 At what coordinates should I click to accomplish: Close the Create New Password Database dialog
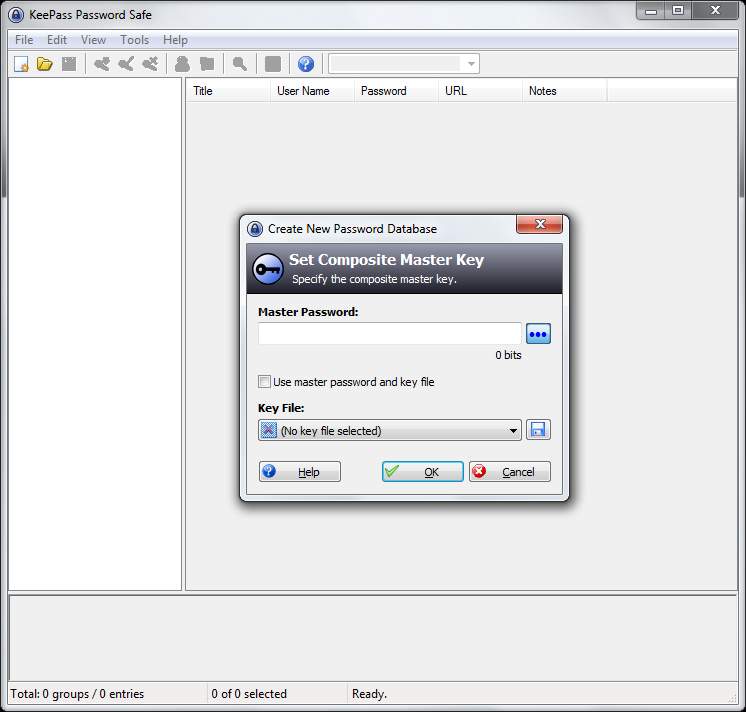coord(540,224)
